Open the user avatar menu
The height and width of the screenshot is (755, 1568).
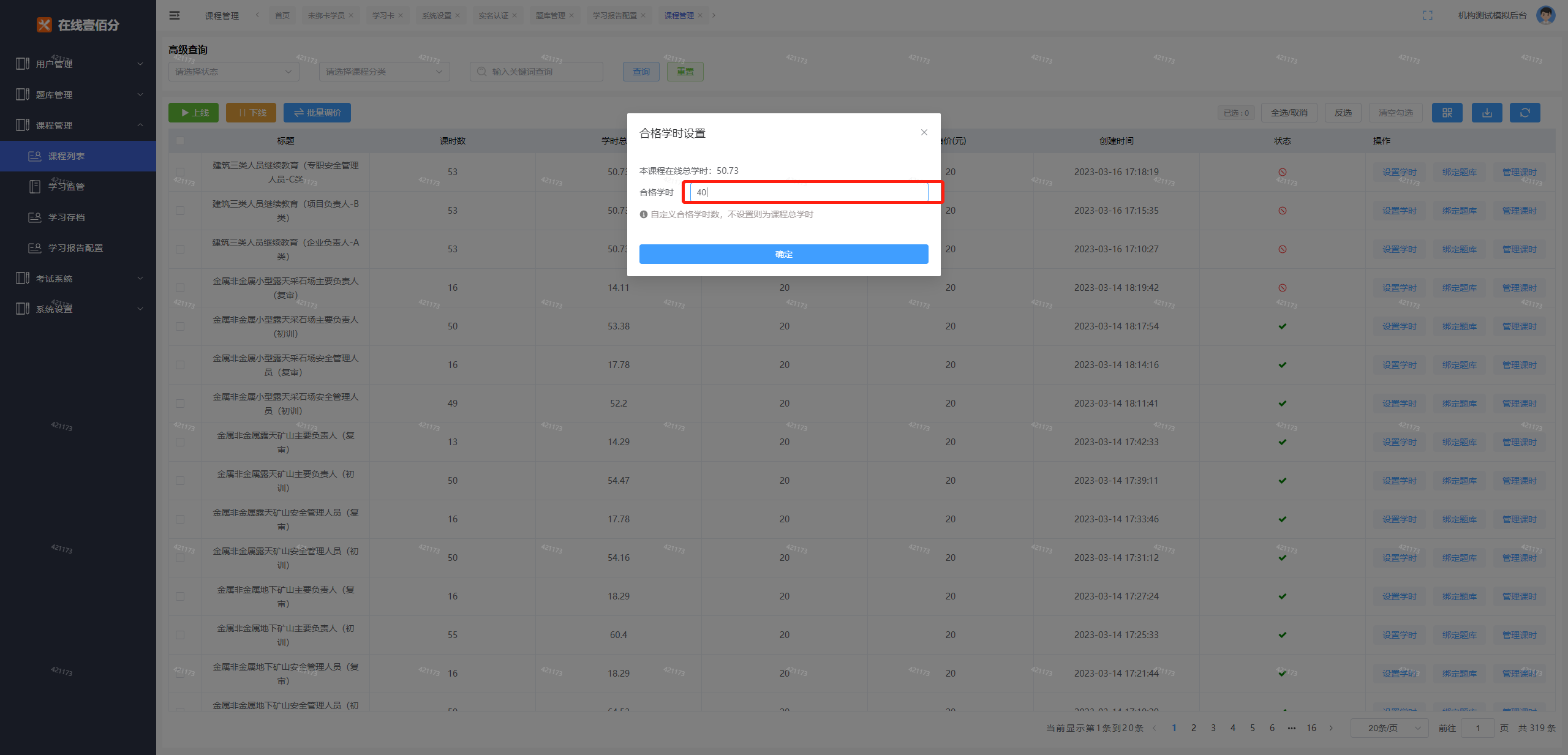click(x=1545, y=15)
